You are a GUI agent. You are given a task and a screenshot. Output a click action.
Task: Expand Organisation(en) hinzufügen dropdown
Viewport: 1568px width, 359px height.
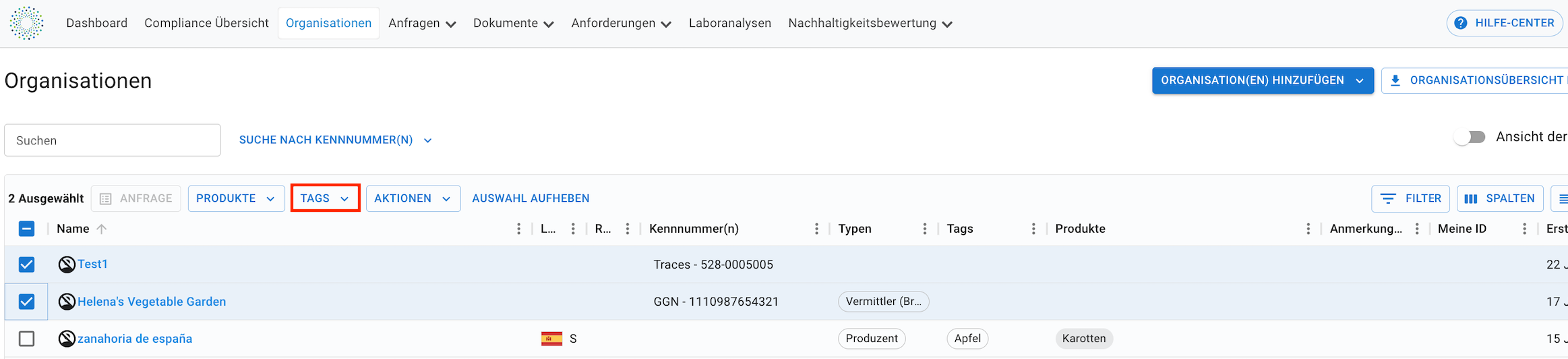pyautogui.click(x=1263, y=80)
